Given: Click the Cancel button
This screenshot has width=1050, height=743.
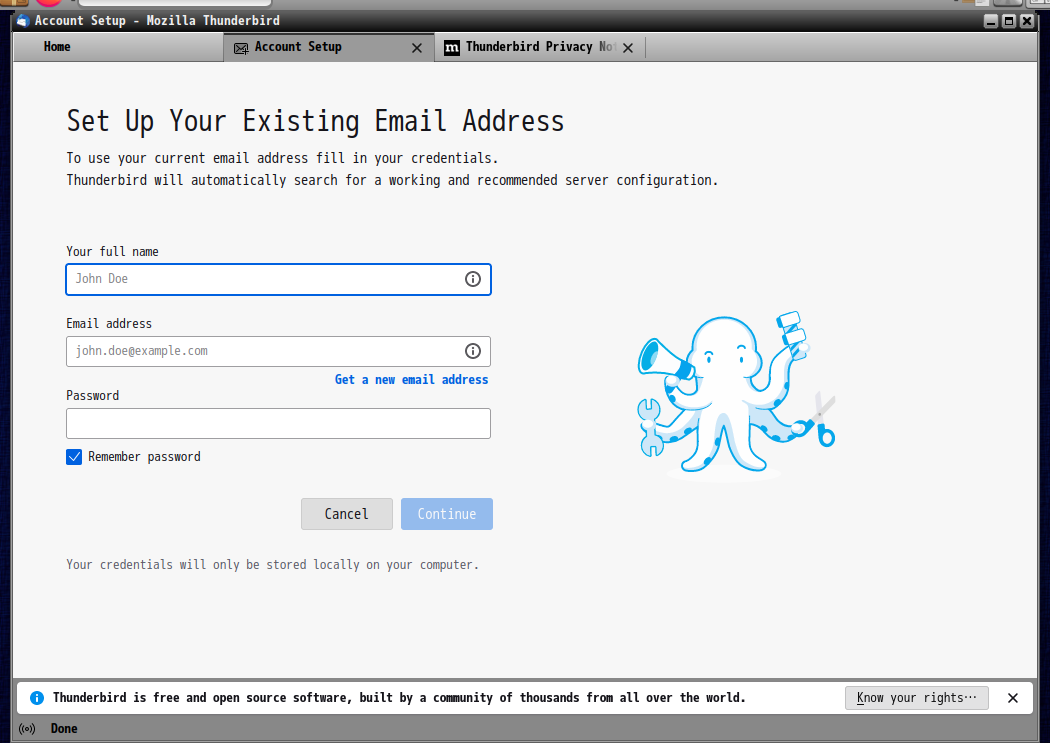Looking at the screenshot, I should (347, 514).
